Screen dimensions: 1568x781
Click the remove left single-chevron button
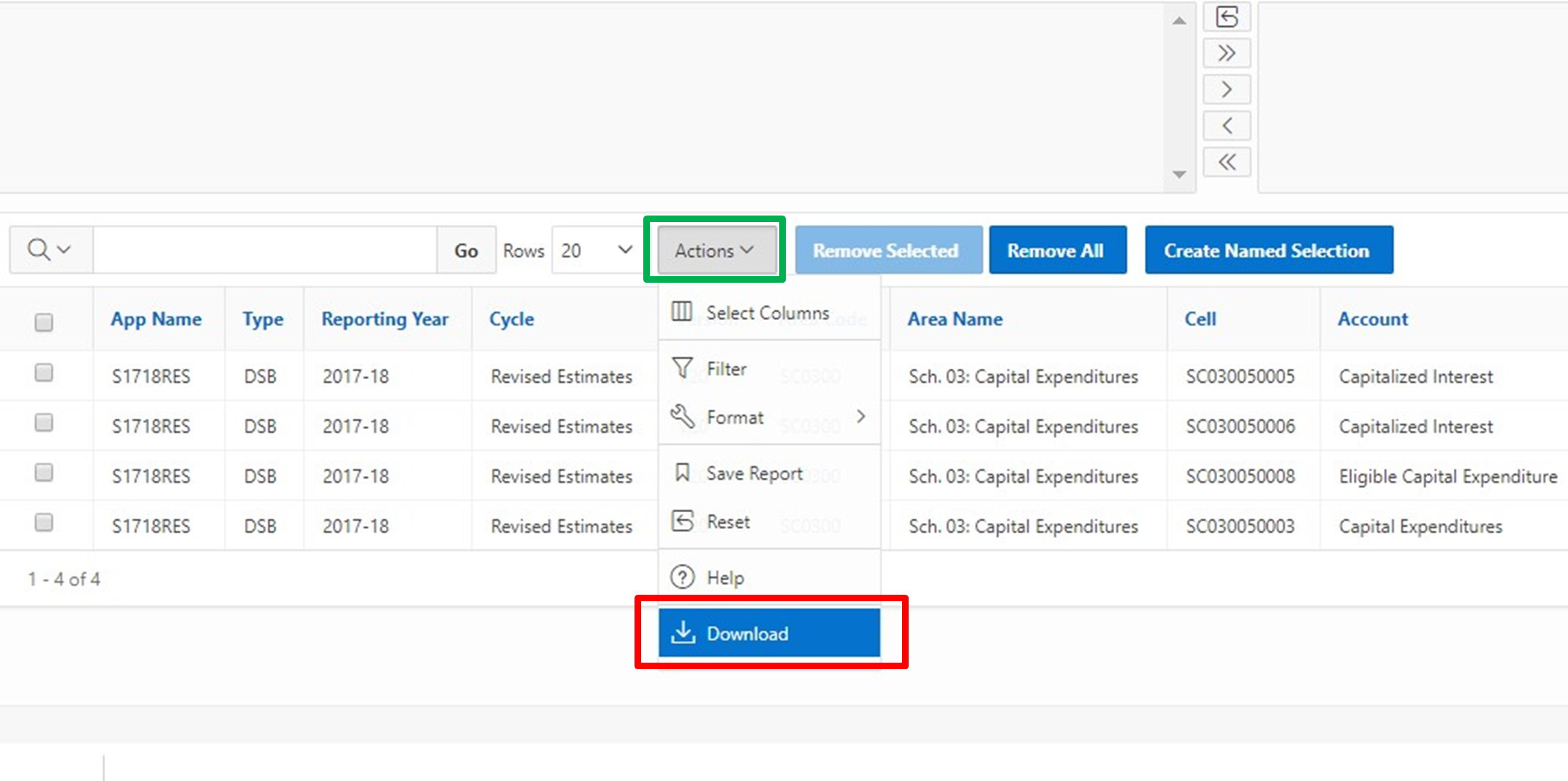(1227, 126)
